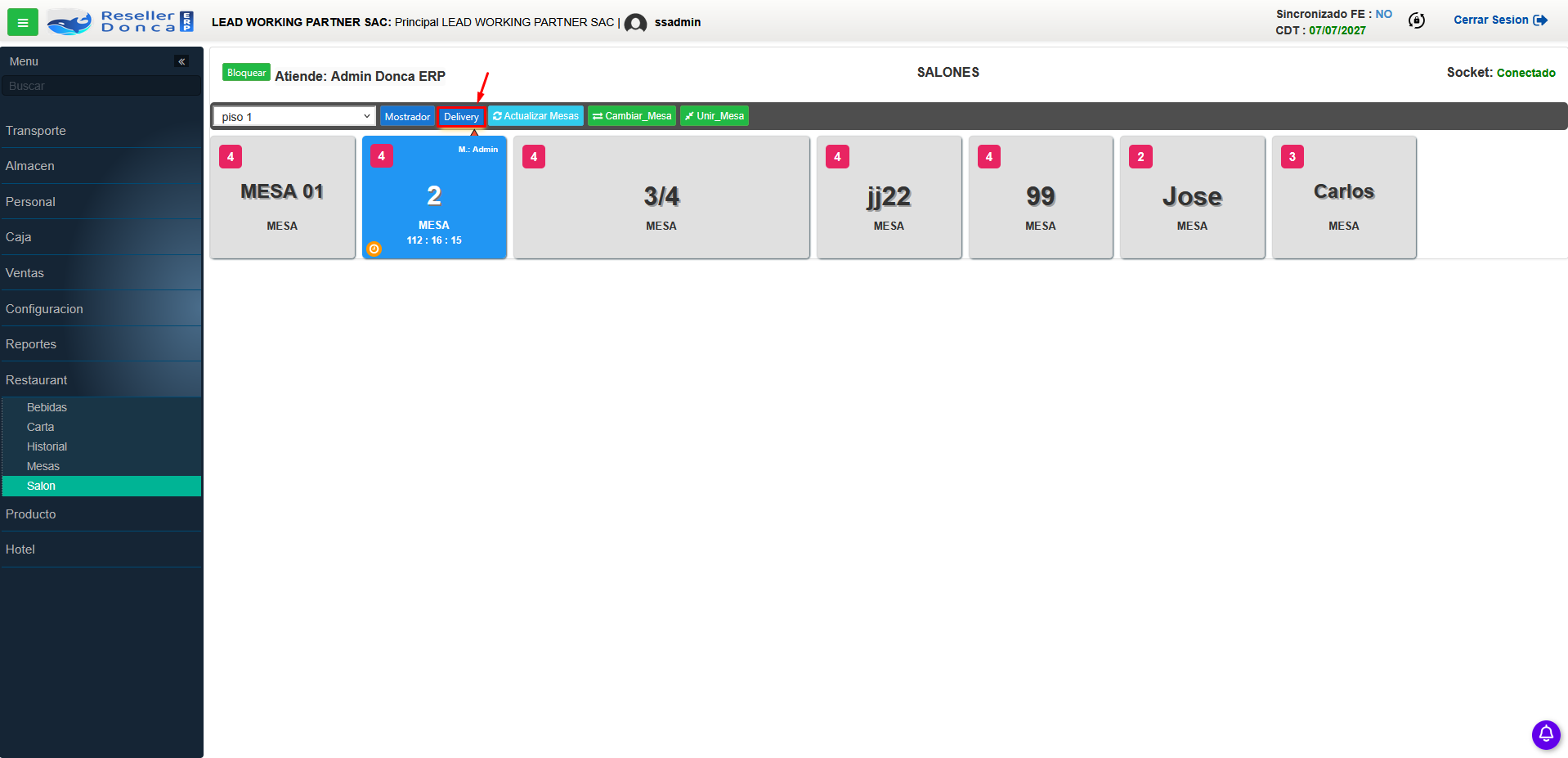Open table Carlos card
Image resolution: width=1568 pixels, height=758 pixels.
pos(1344,197)
